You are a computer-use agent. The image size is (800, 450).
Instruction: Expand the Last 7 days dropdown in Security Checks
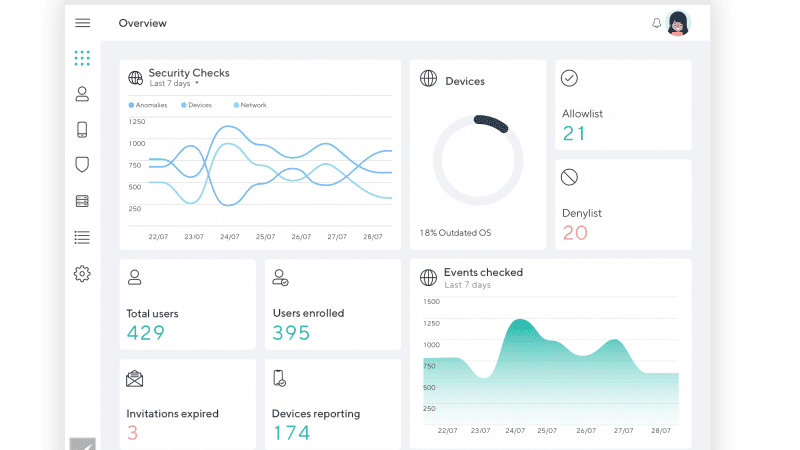coord(174,84)
